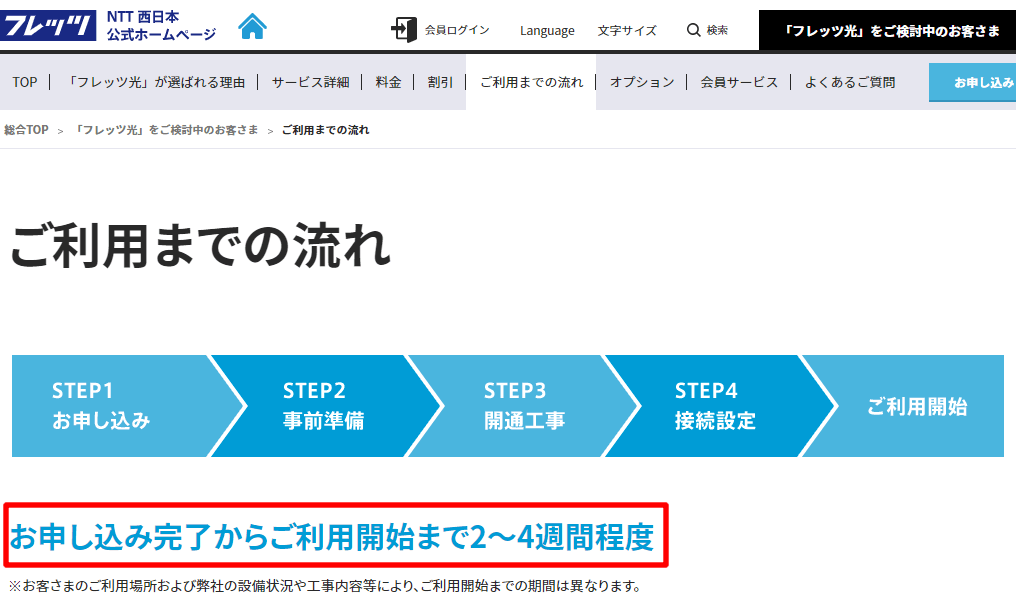Click the お申し込み apply button
1016x613 pixels.
pyautogui.click(x=973, y=82)
